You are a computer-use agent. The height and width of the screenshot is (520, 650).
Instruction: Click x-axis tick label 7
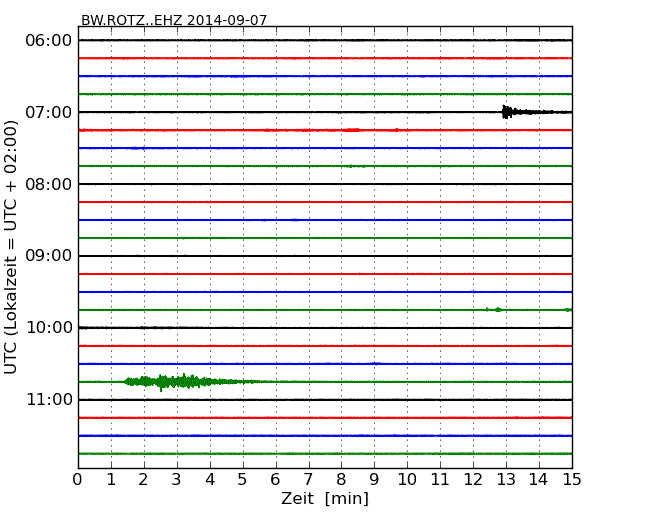[308, 480]
